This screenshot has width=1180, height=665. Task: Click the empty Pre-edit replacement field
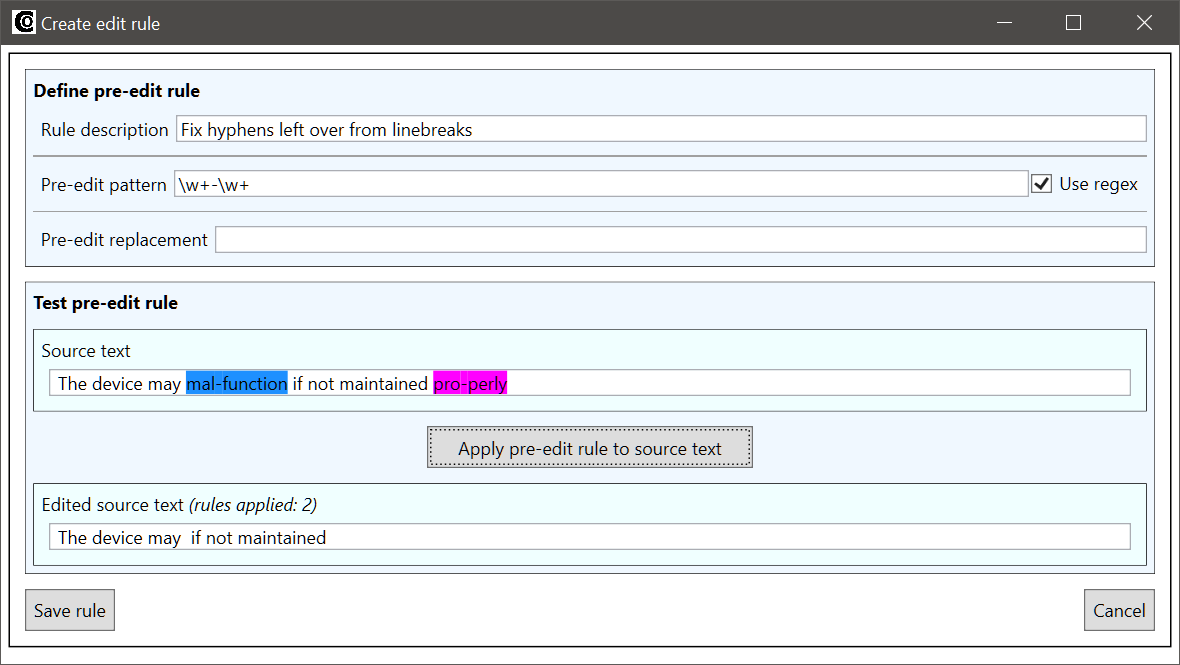click(x=680, y=240)
